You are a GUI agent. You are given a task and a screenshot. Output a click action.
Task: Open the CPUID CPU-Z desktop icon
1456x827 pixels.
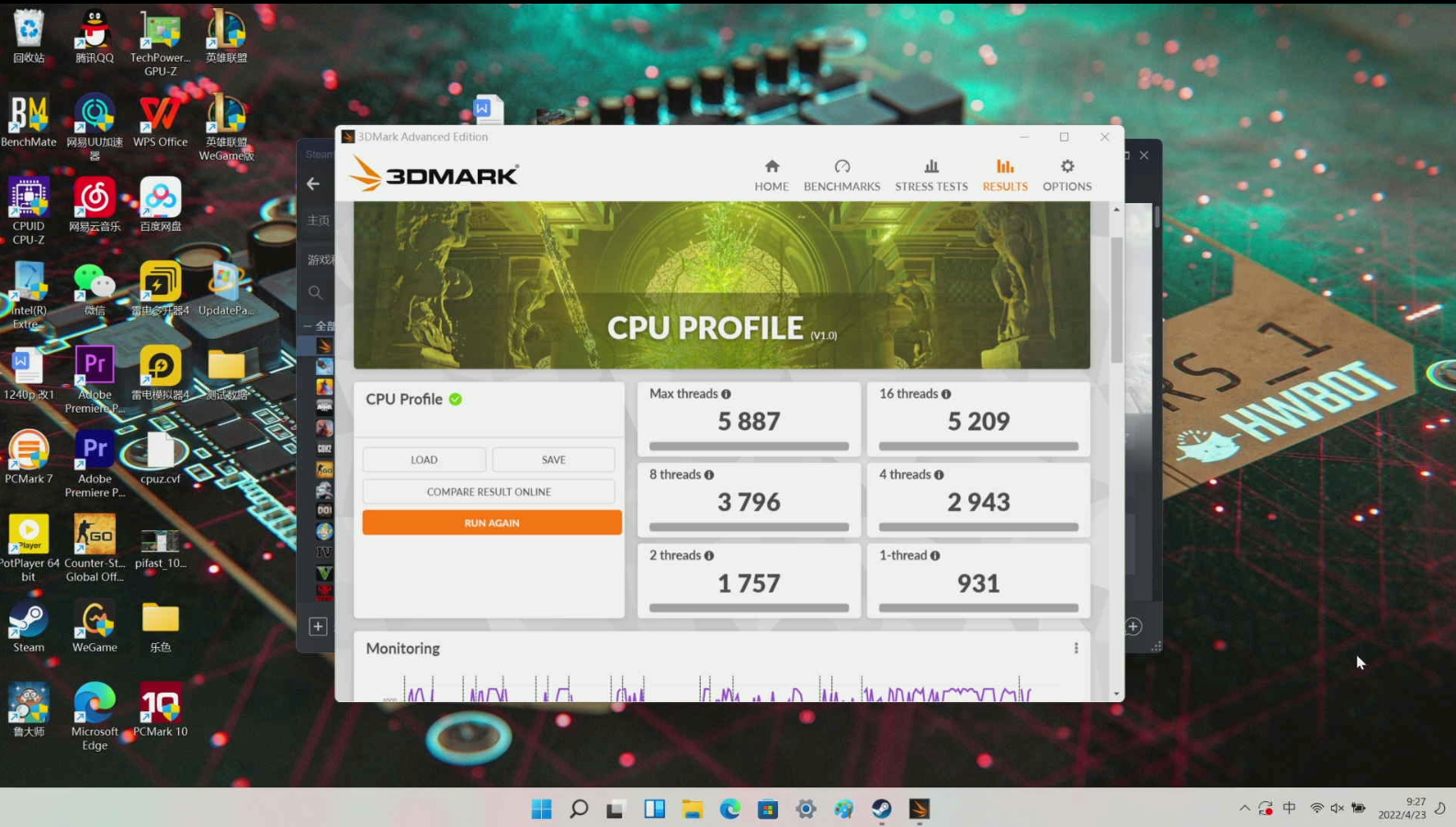point(28,211)
